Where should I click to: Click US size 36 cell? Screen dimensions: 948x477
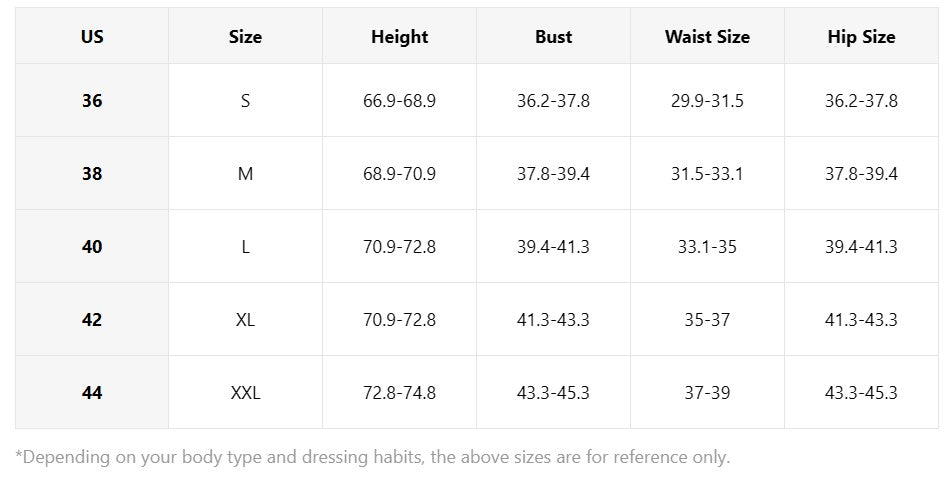[x=92, y=100]
